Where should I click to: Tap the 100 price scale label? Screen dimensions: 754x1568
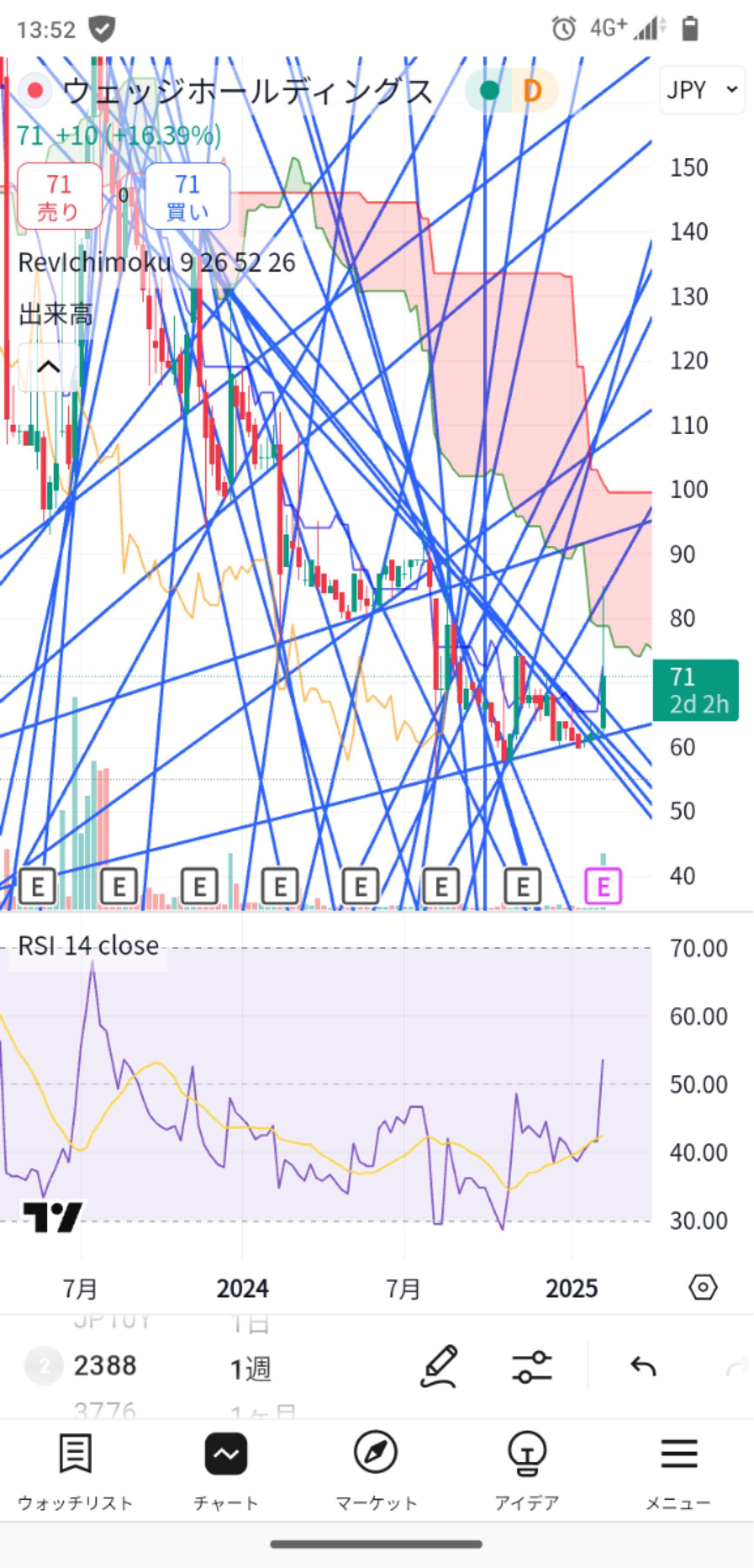[689, 490]
